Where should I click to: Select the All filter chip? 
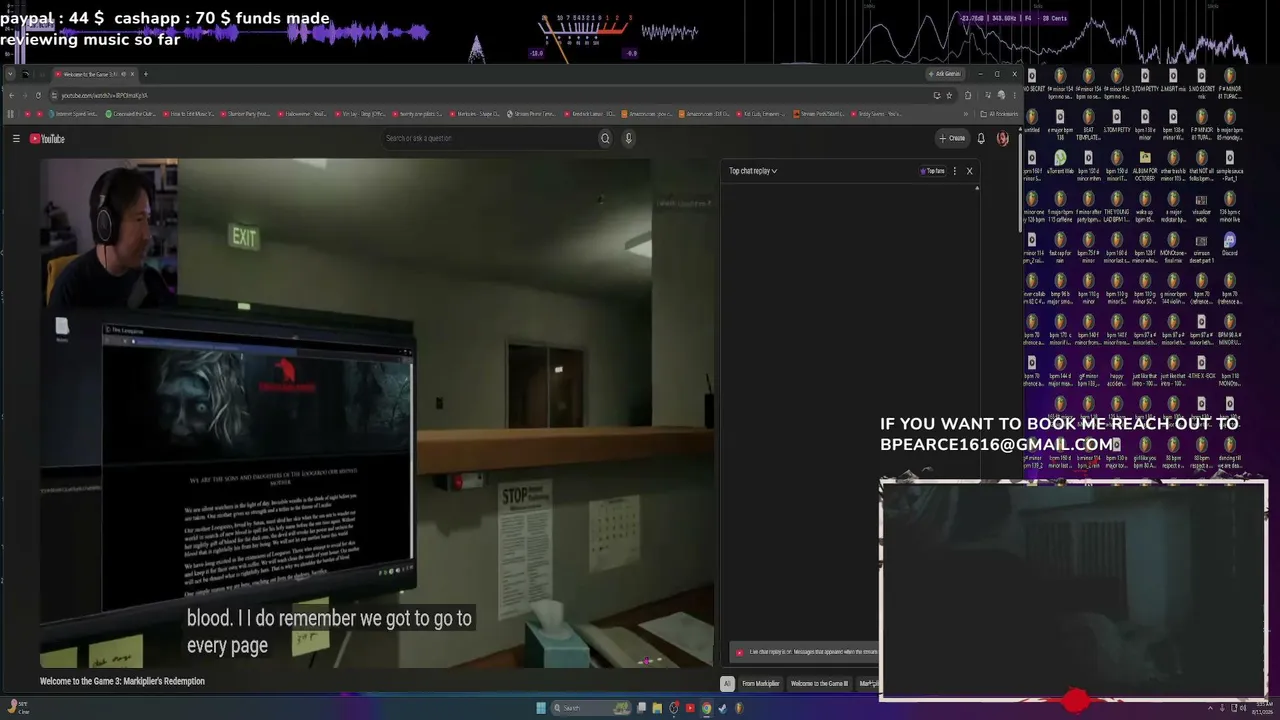coord(727,684)
